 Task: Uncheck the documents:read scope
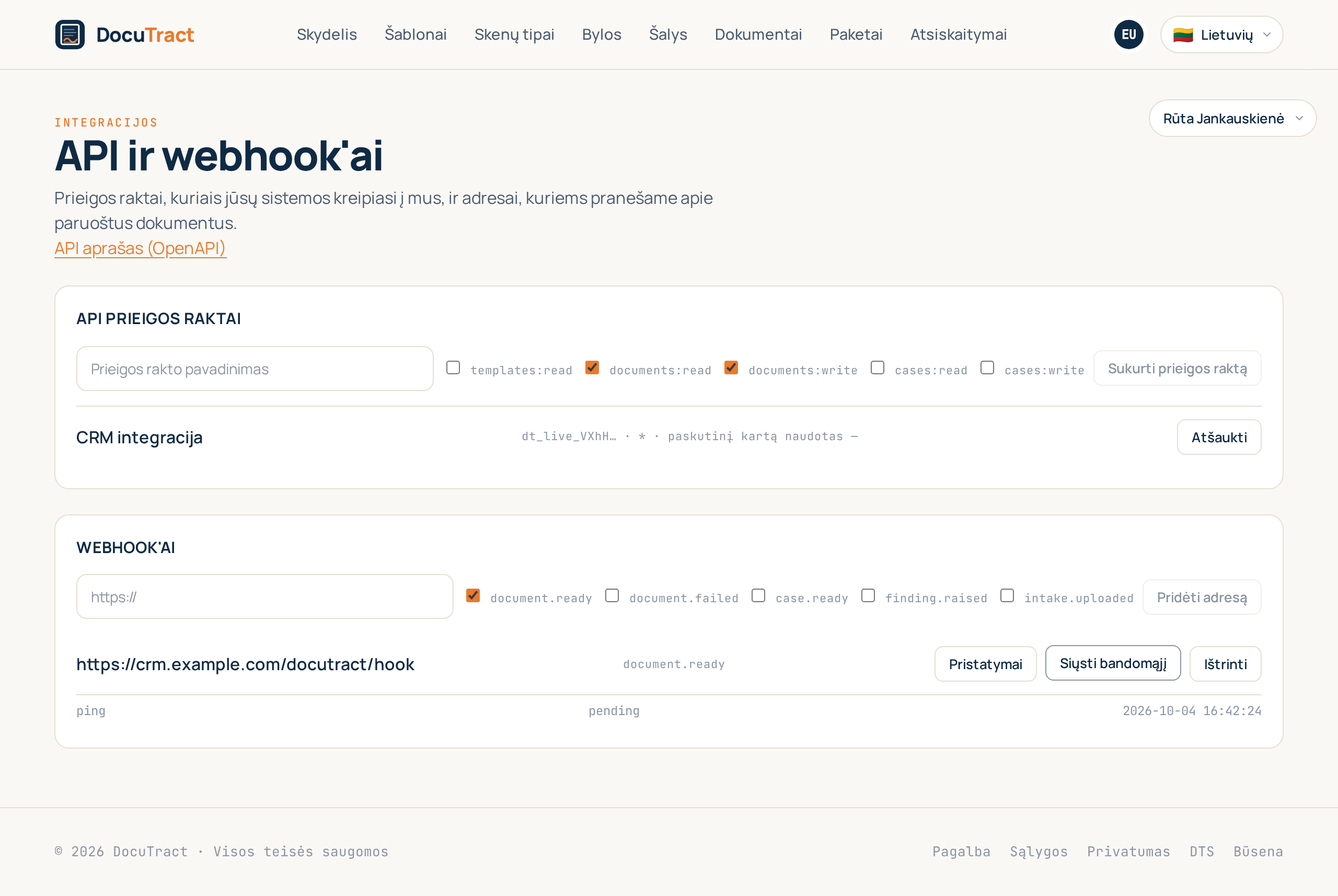(592, 367)
